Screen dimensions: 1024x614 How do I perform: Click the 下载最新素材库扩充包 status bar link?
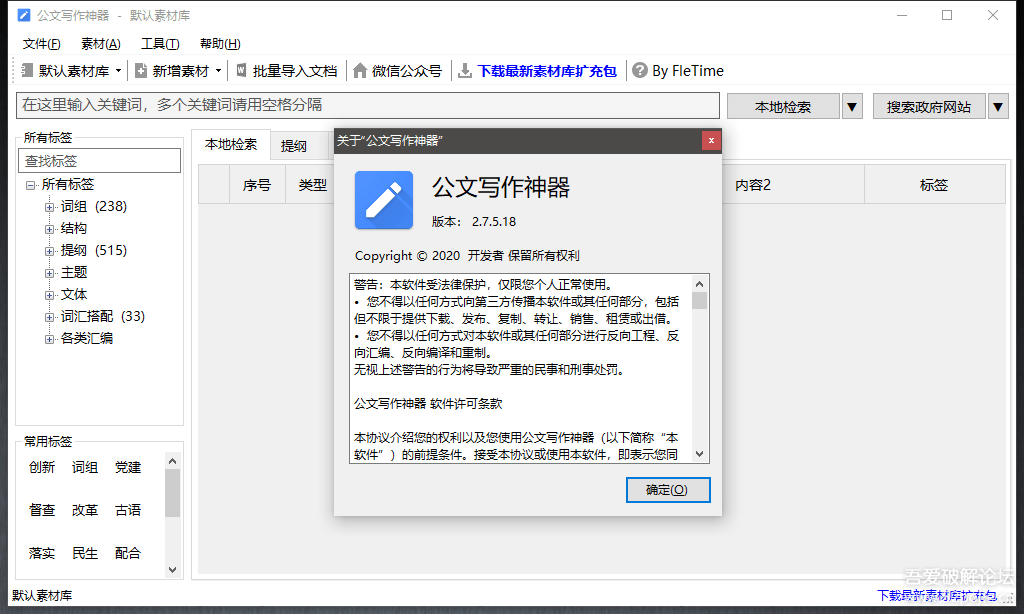[936, 595]
